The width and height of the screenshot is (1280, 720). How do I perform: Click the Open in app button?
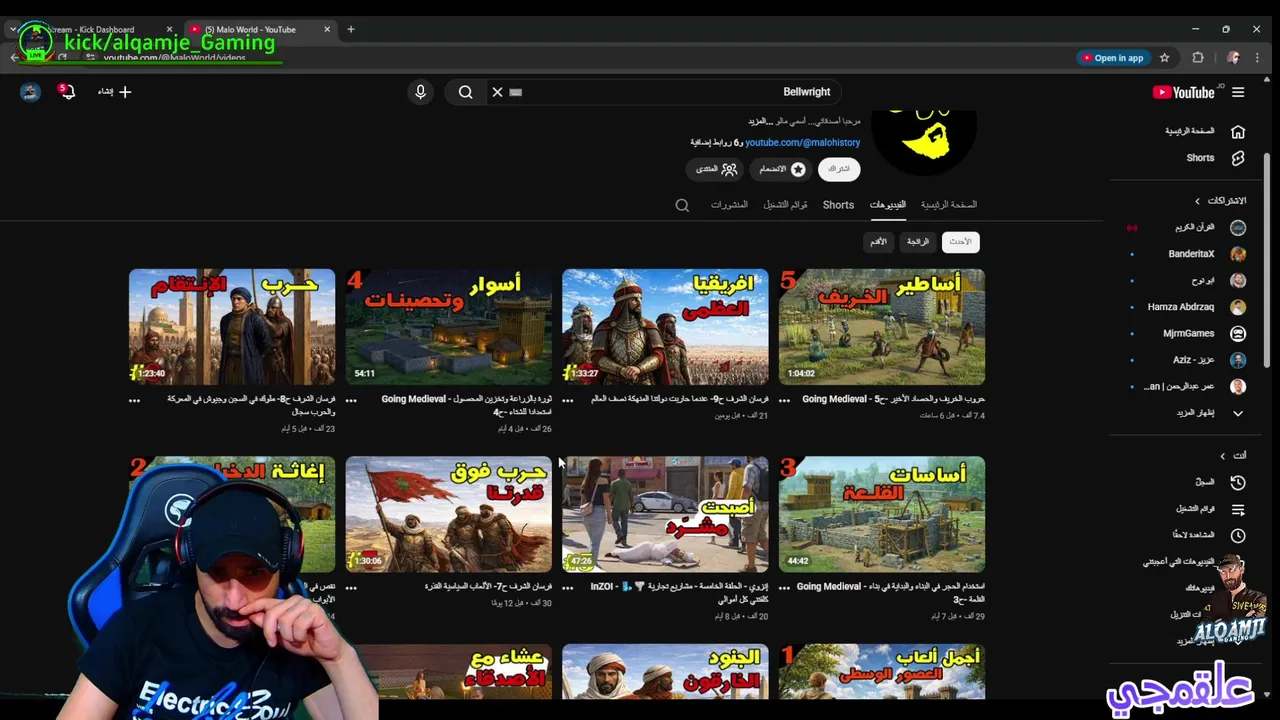coord(1111,58)
